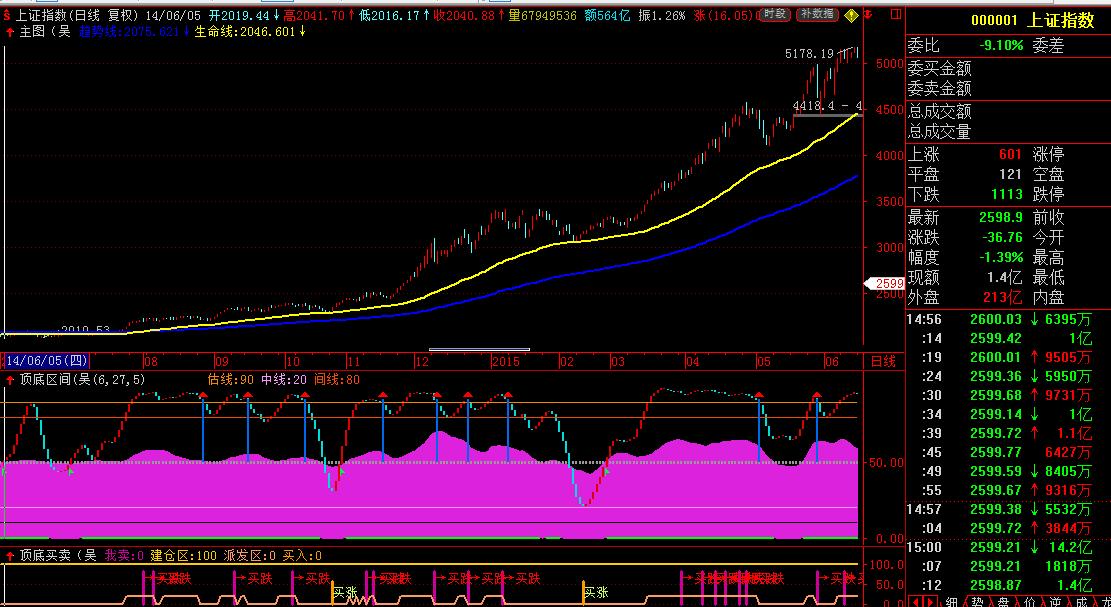
Task: Click the left scroll arrow in bottom tab bar
Action: click(x=916, y=601)
